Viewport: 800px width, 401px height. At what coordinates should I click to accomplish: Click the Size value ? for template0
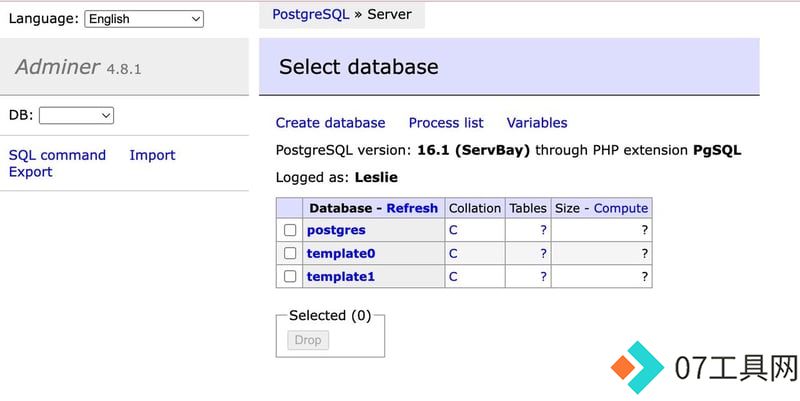point(645,254)
